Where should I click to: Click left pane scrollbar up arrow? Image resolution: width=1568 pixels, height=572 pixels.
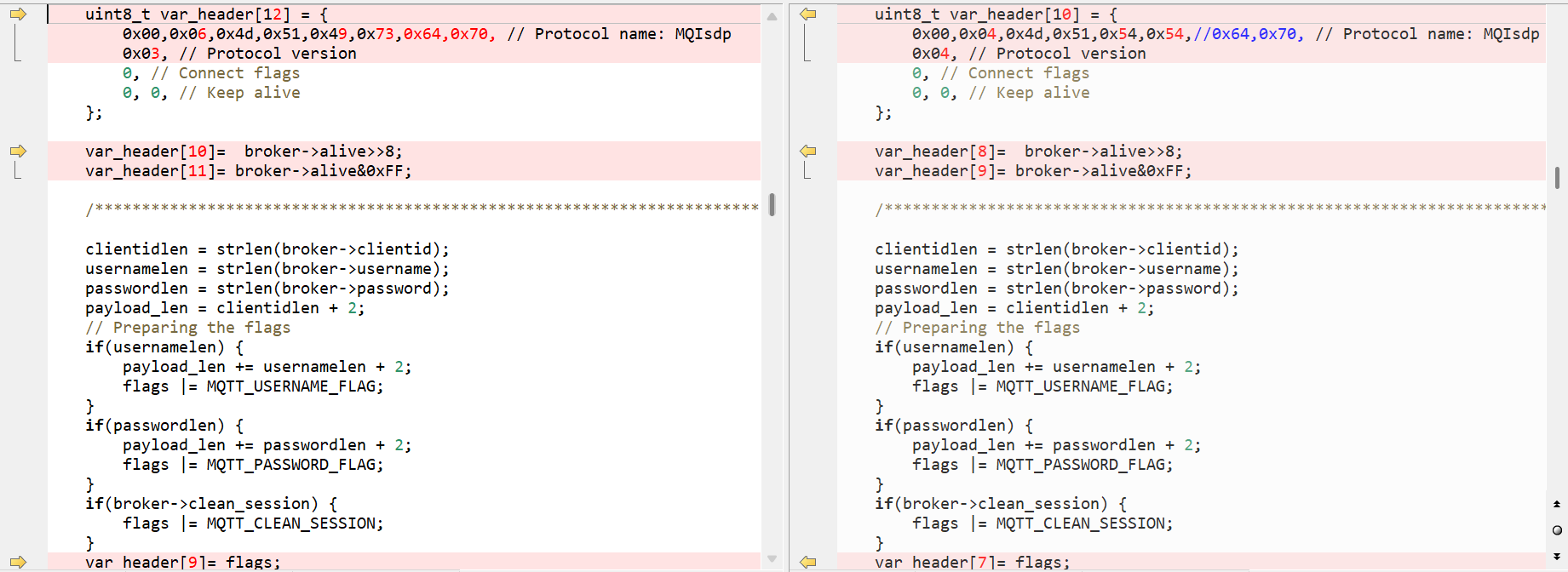coord(772,16)
